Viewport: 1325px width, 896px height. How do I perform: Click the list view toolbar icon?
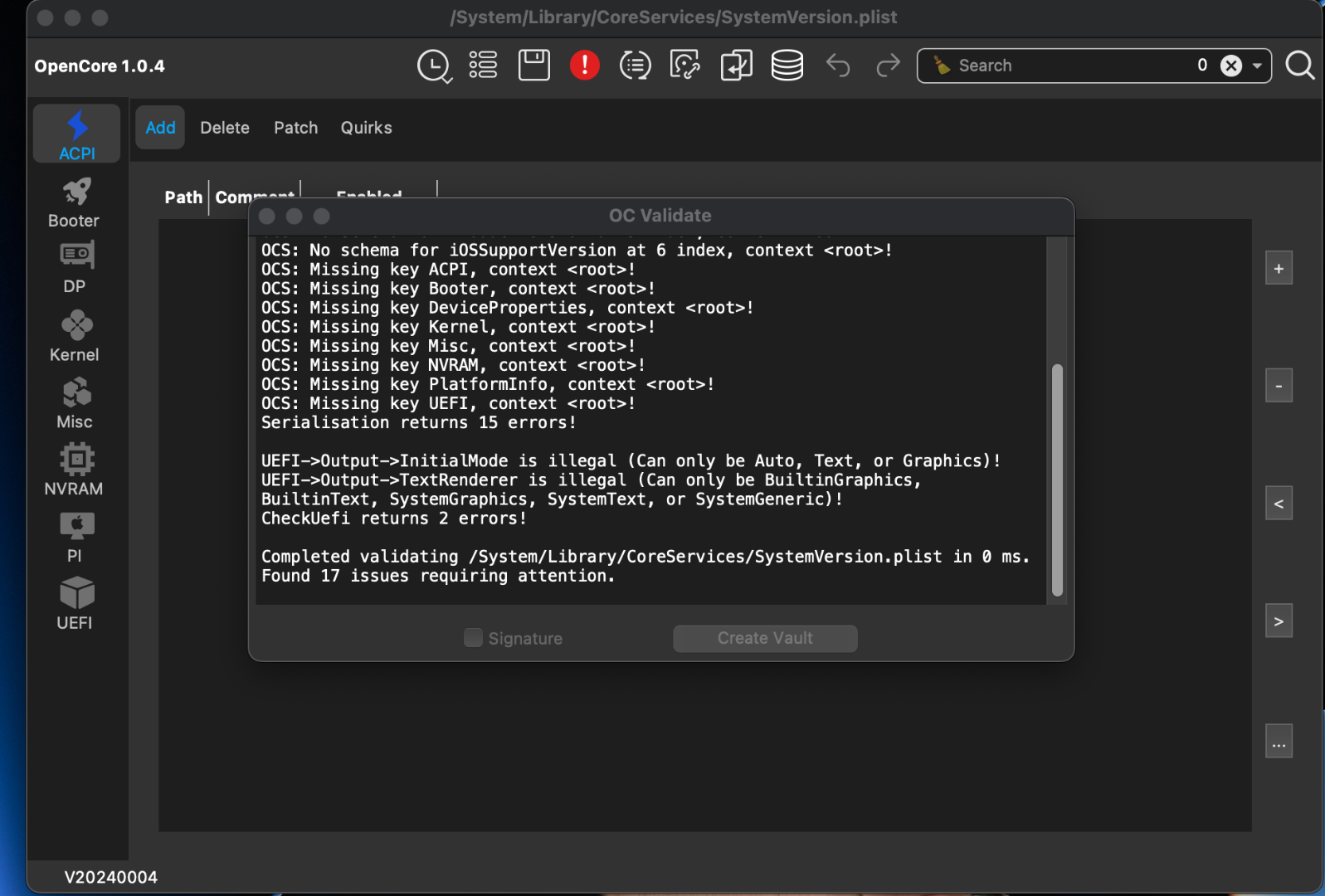point(483,65)
